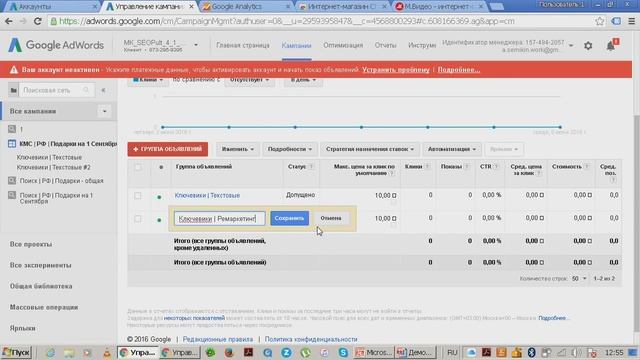Image resolution: width=640 pixels, height=360 pixels.
Task: Open the В день period dropdown
Action: (x=303, y=80)
